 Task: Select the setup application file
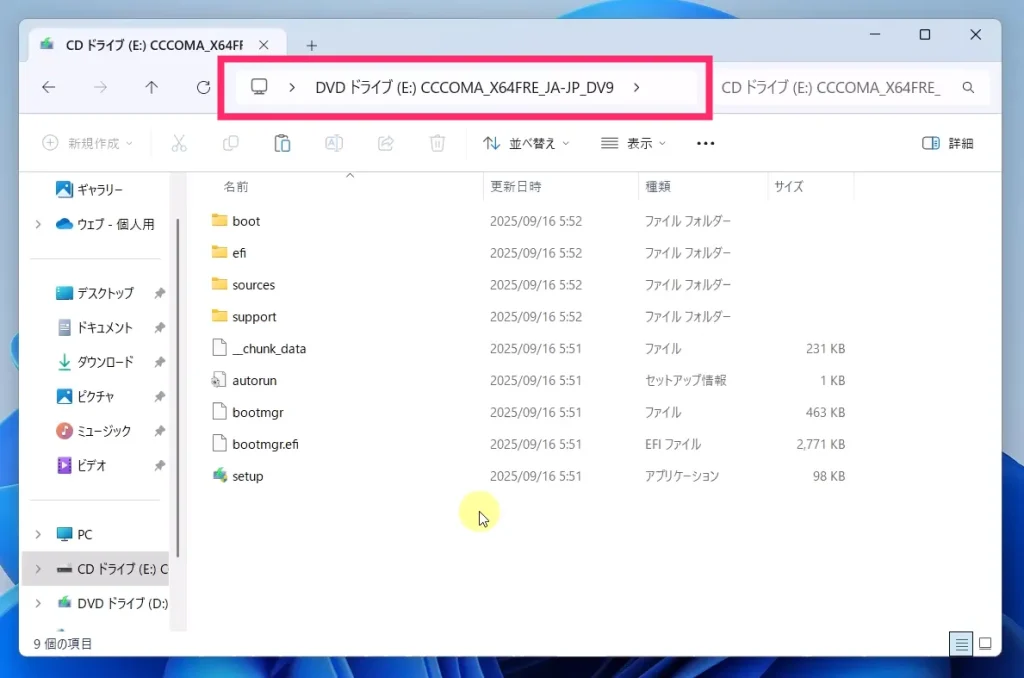pyautogui.click(x=247, y=476)
